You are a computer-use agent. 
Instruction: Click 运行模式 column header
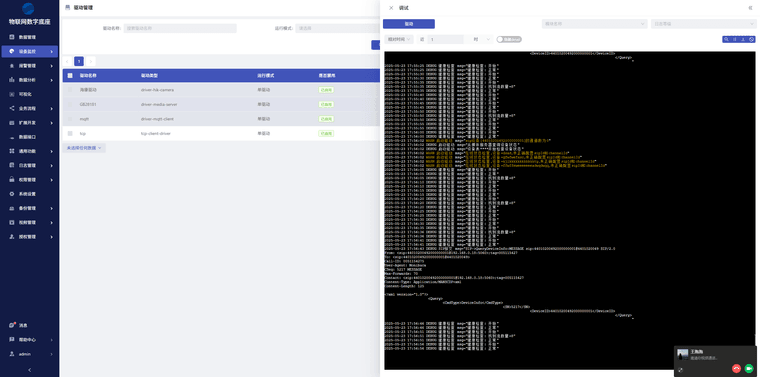click(266, 76)
